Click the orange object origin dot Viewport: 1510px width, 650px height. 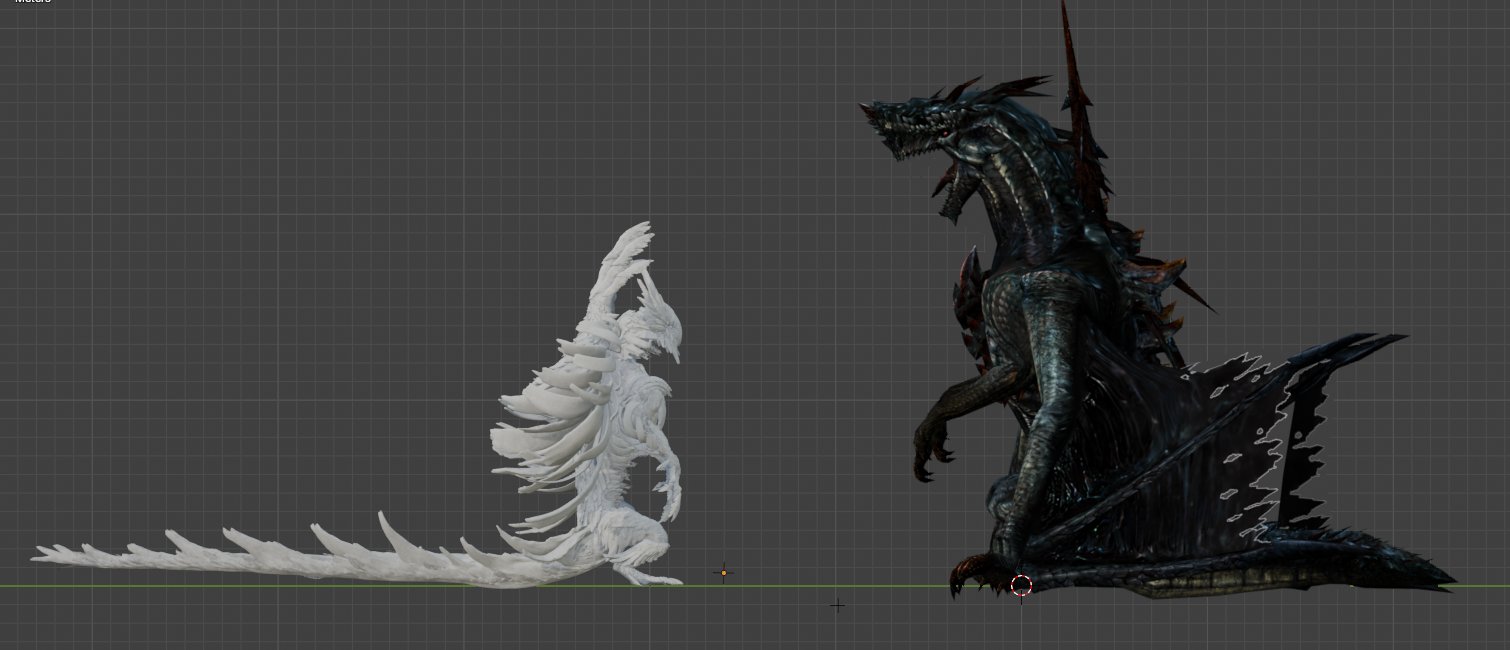(724, 573)
